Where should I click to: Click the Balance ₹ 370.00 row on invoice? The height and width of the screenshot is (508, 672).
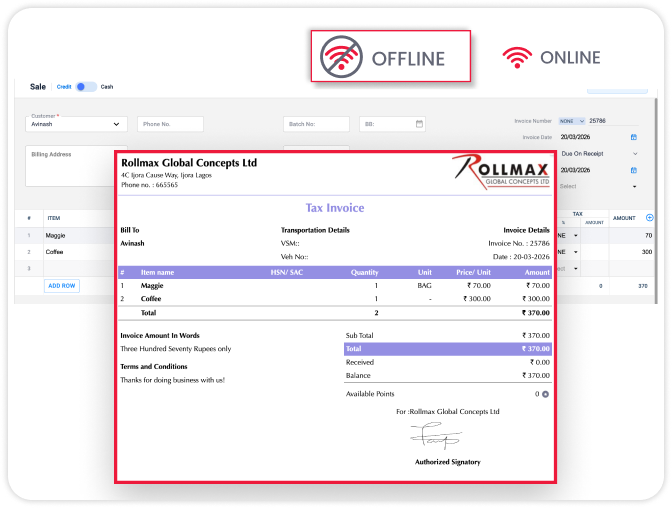447,376
